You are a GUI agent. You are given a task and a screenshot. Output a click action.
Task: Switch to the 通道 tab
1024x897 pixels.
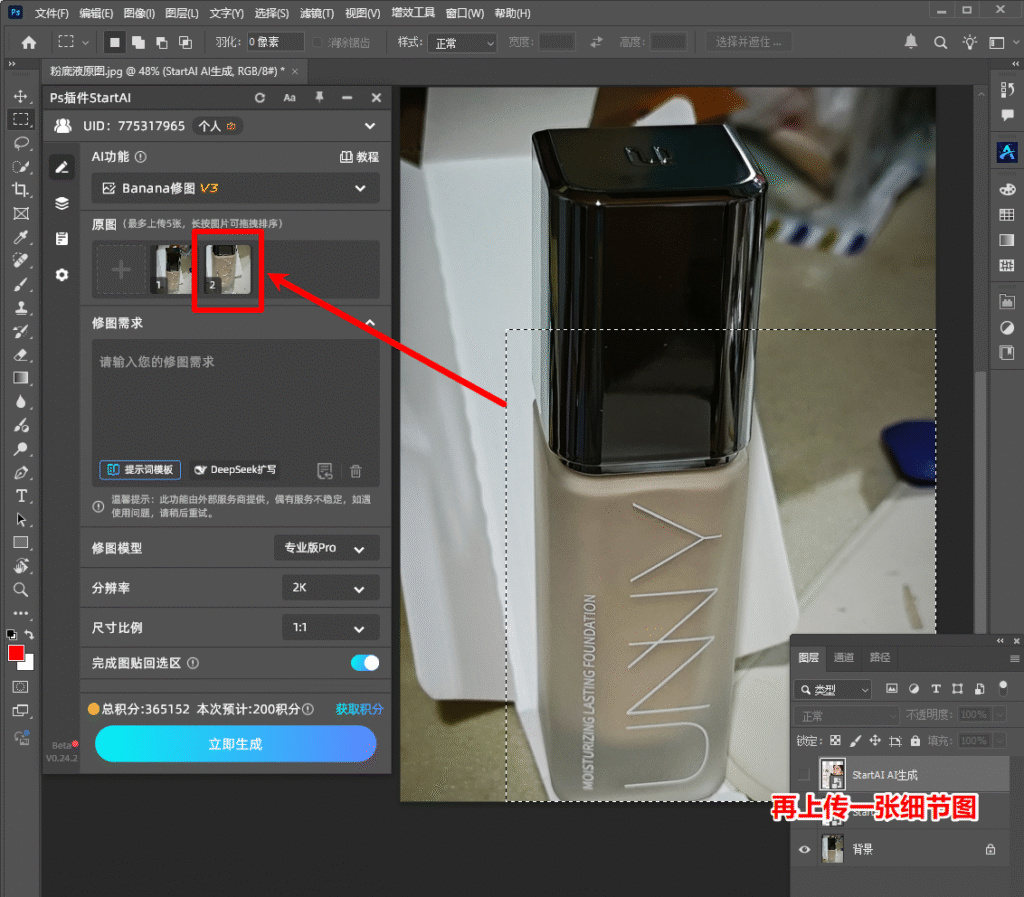[844, 657]
